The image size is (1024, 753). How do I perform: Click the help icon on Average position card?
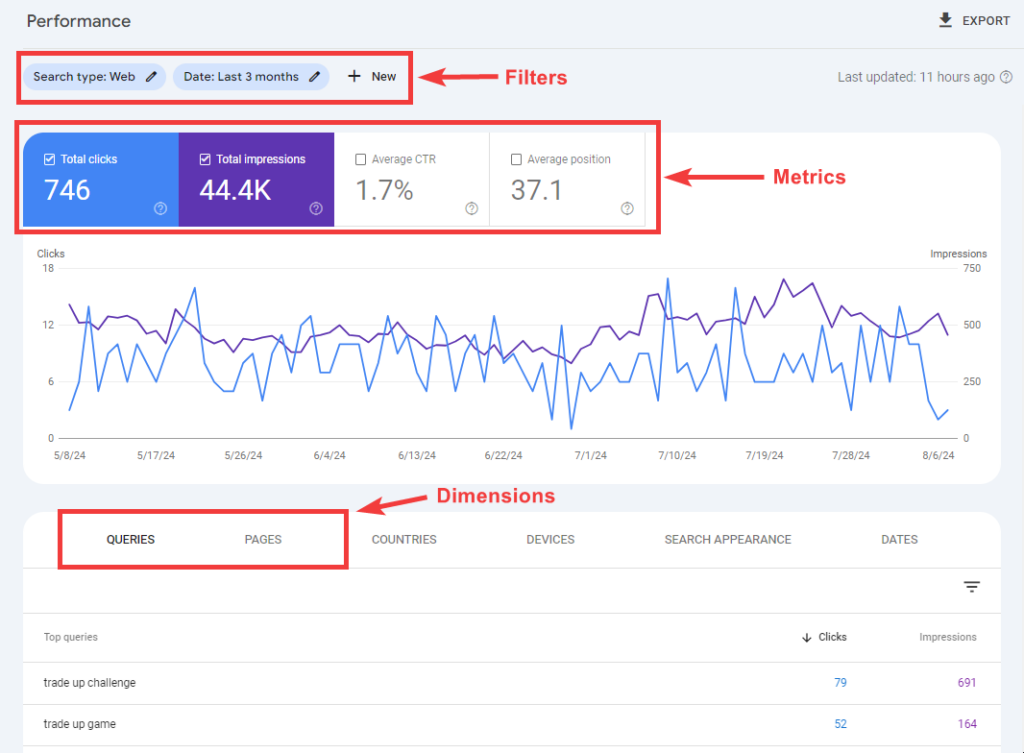coord(627,209)
